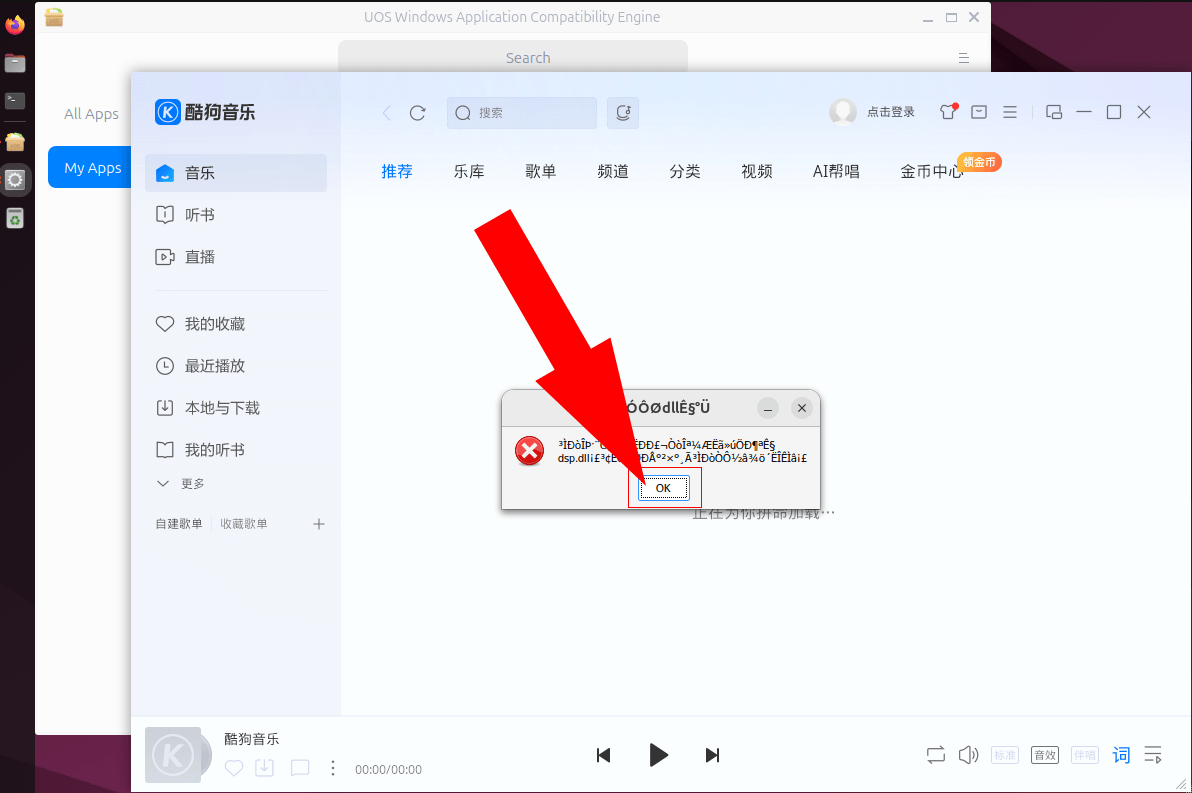Select the 歌单 tab
The height and width of the screenshot is (793, 1192).
coord(541,172)
